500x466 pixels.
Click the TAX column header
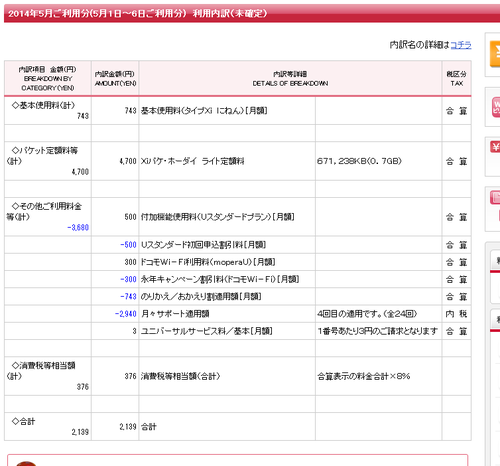pos(457,79)
